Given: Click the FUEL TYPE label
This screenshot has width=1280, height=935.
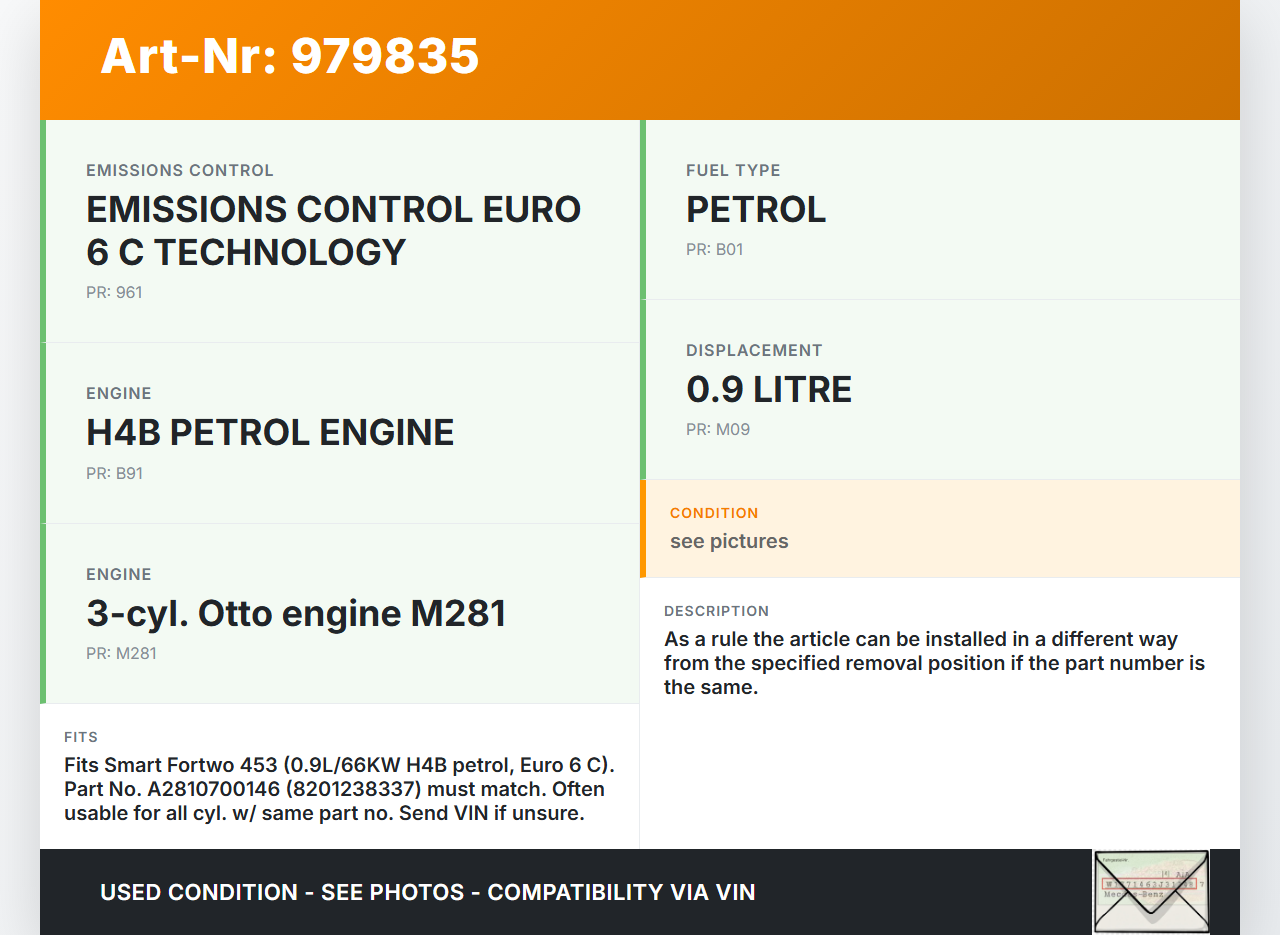Looking at the screenshot, I should [733, 171].
